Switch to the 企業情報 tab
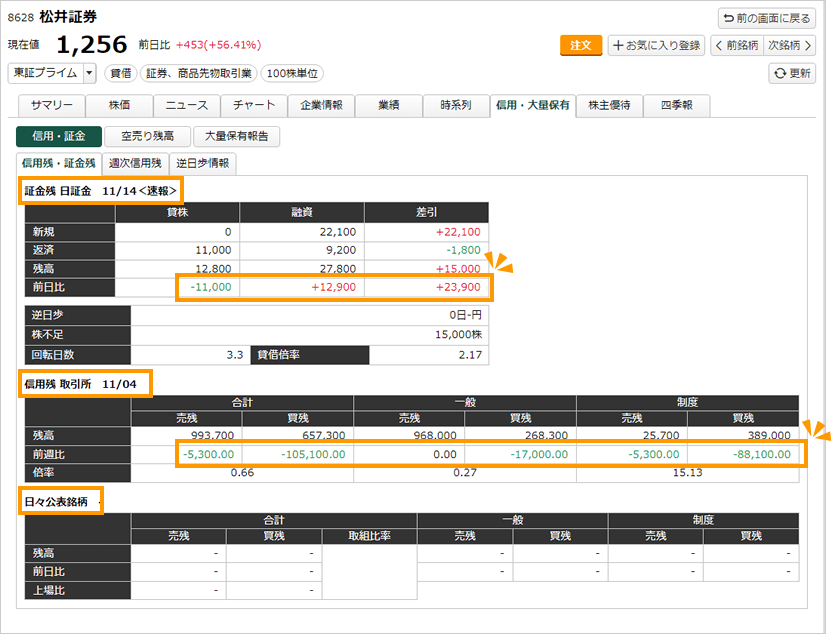Screen dimensions: 832x634 (322, 106)
